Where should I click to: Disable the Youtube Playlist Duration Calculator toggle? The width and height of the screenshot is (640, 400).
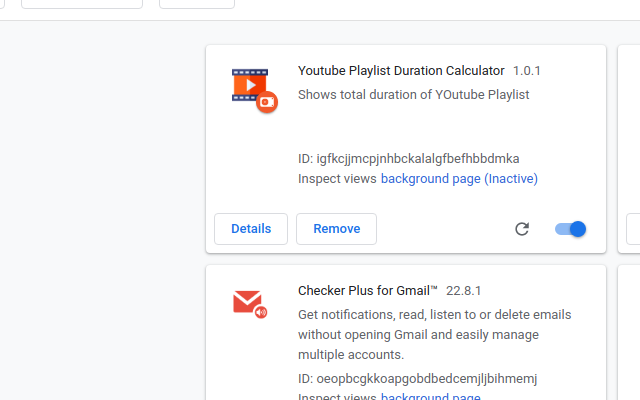click(570, 229)
